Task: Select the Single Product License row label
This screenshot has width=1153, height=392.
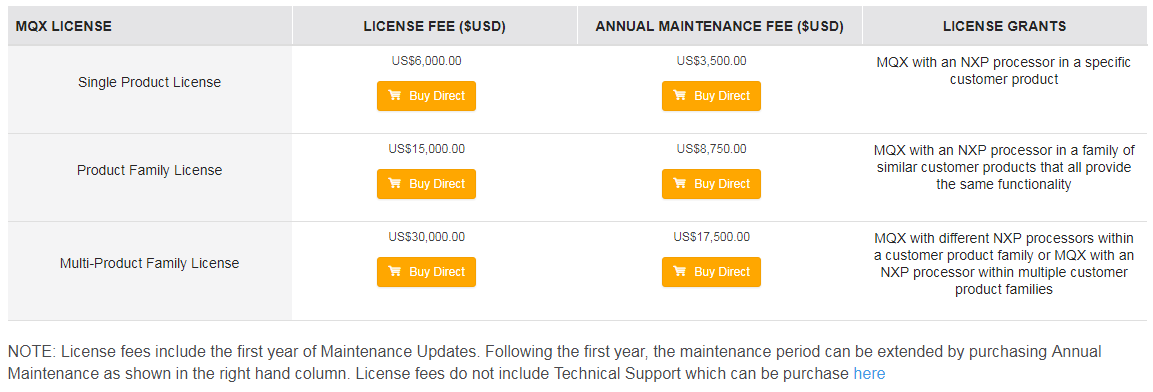Action: (x=149, y=82)
